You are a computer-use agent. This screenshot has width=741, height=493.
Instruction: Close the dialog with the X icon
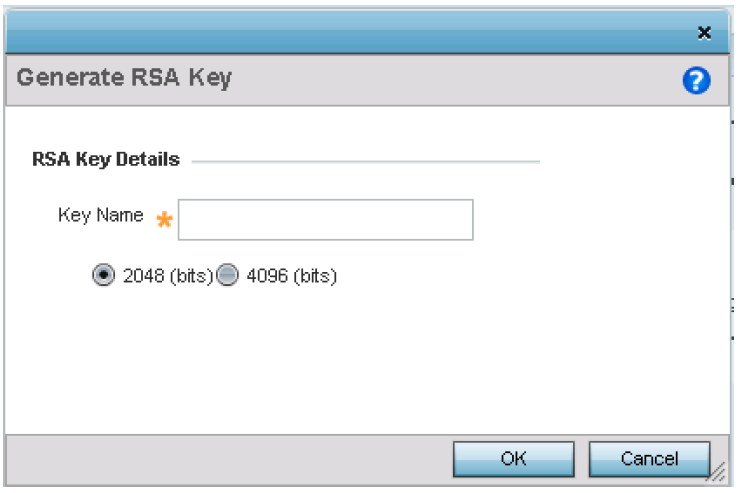point(704,33)
